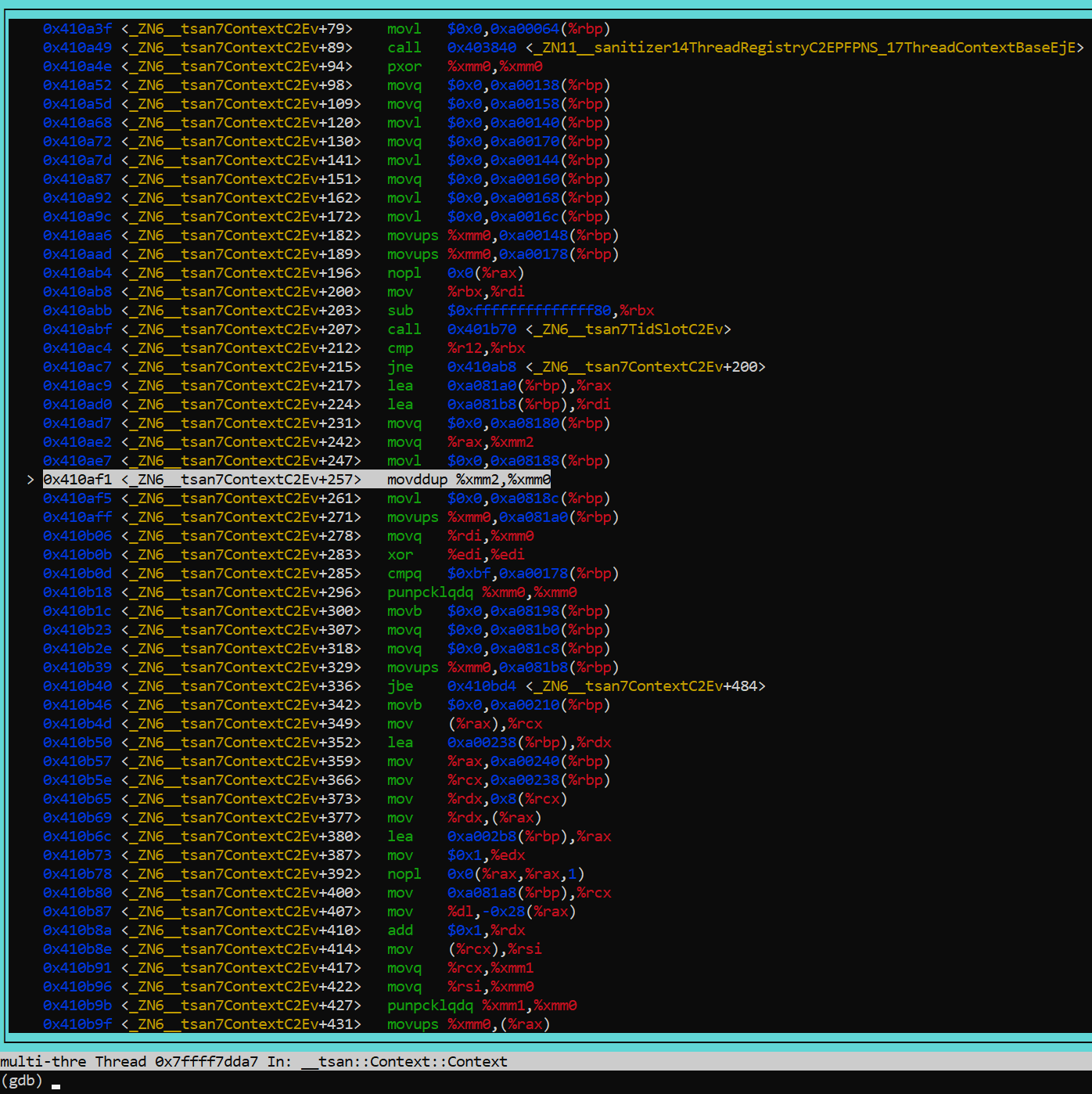Click lea 0xa081b8(%rbp),%rdi operands
The image size is (1092, 1094).
[x=529, y=405]
